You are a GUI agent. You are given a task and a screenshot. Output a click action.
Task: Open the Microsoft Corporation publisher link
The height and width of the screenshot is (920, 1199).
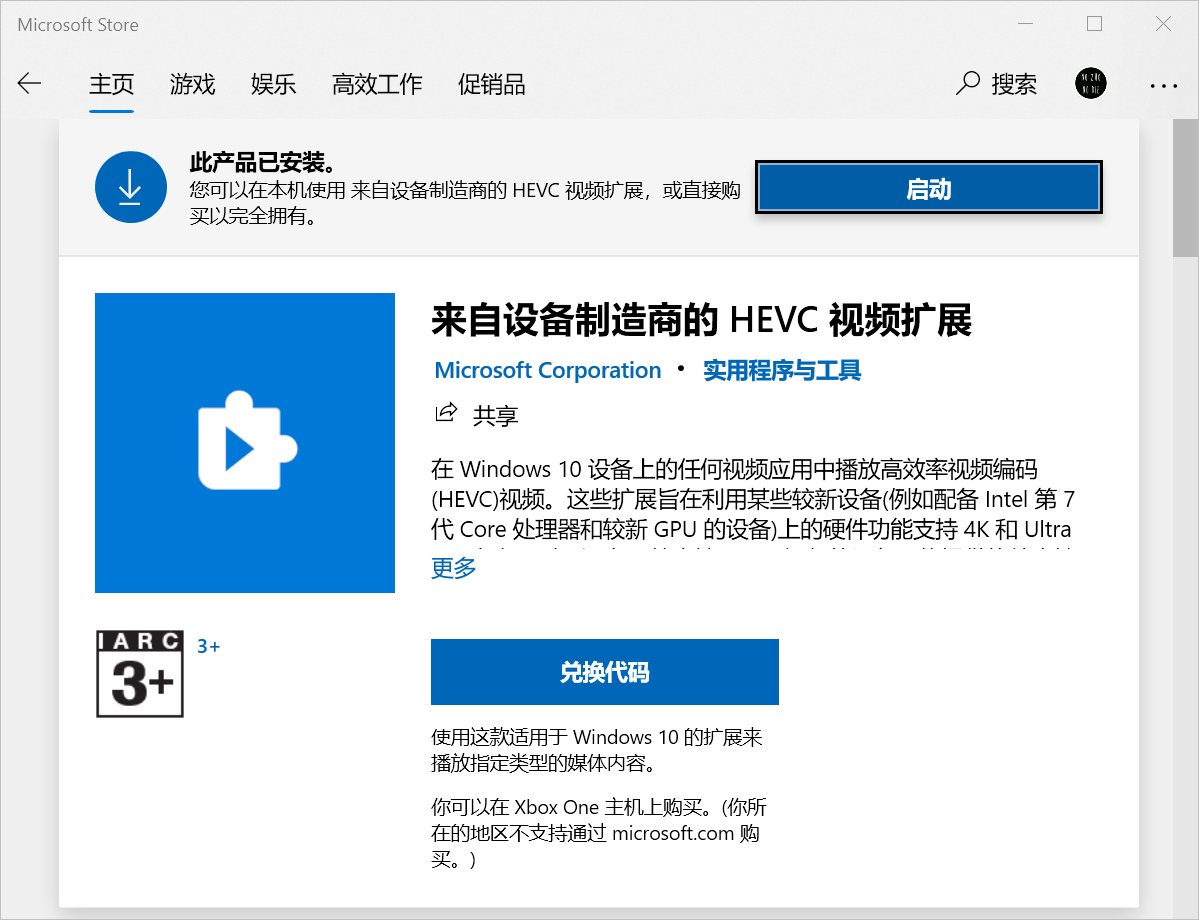[x=548, y=370]
